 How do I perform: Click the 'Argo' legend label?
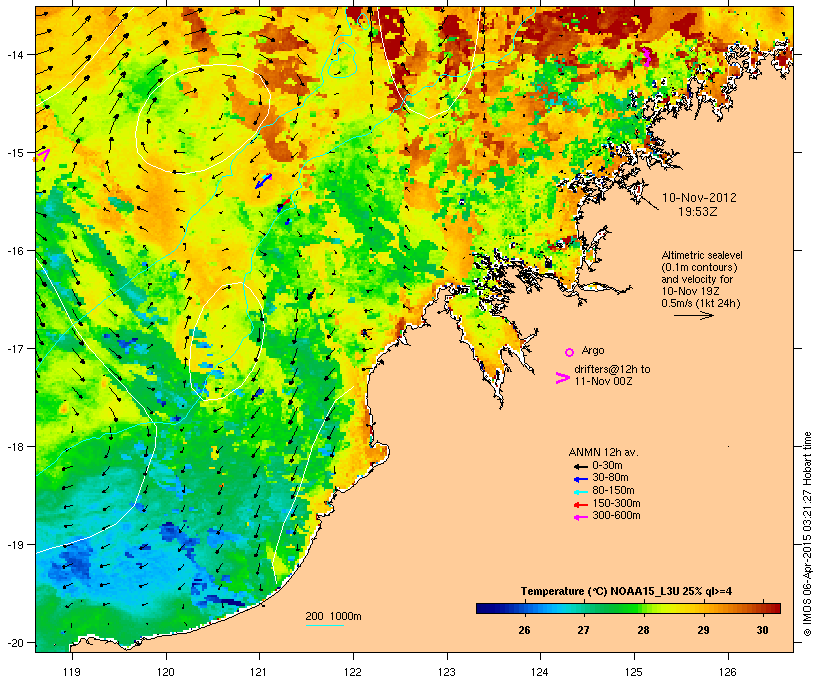pyautogui.click(x=593, y=350)
